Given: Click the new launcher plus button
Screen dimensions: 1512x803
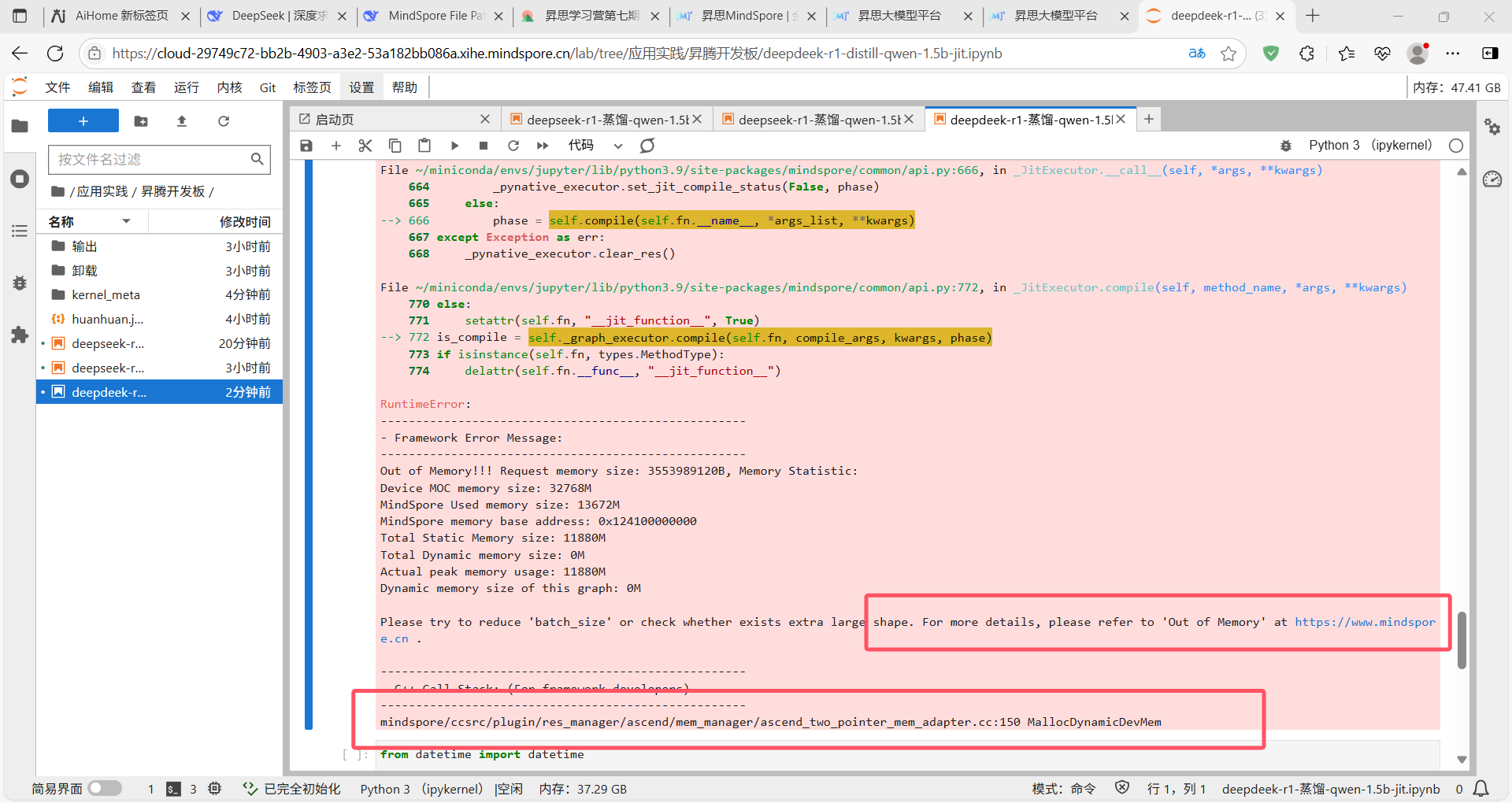Looking at the screenshot, I should 83,121.
